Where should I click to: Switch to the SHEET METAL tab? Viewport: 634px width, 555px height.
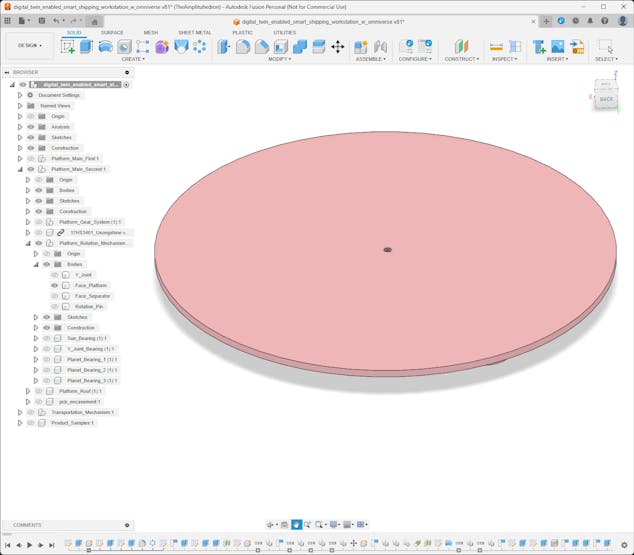pos(194,32)
